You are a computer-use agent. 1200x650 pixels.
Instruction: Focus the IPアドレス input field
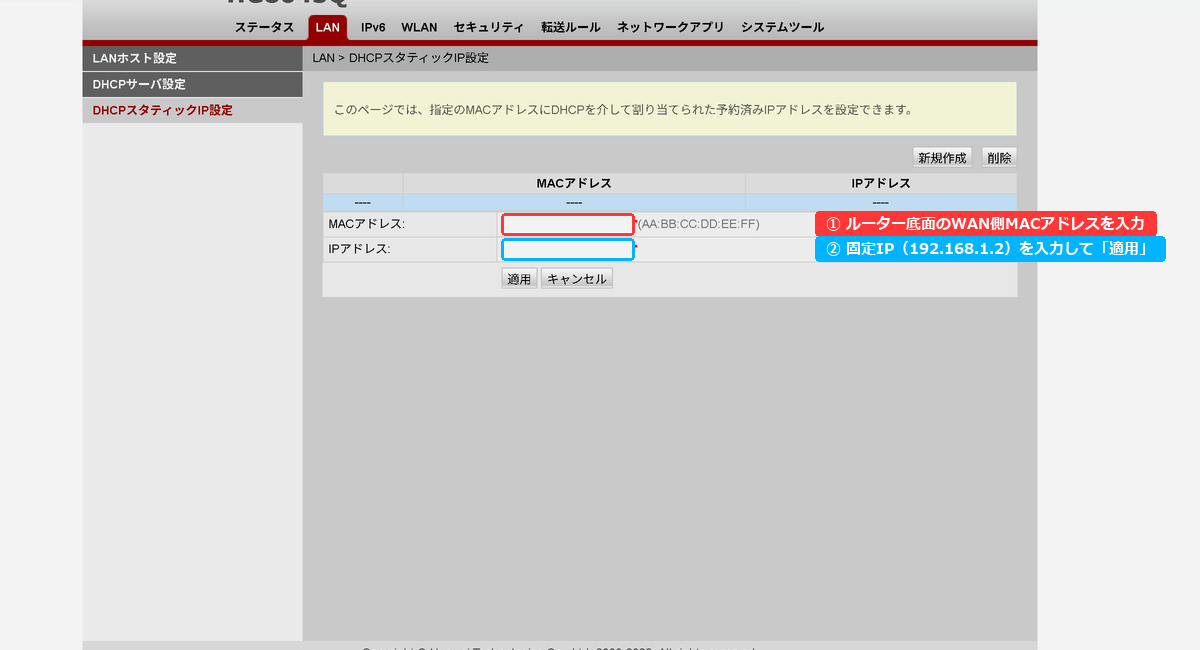(x=568, y=249)
